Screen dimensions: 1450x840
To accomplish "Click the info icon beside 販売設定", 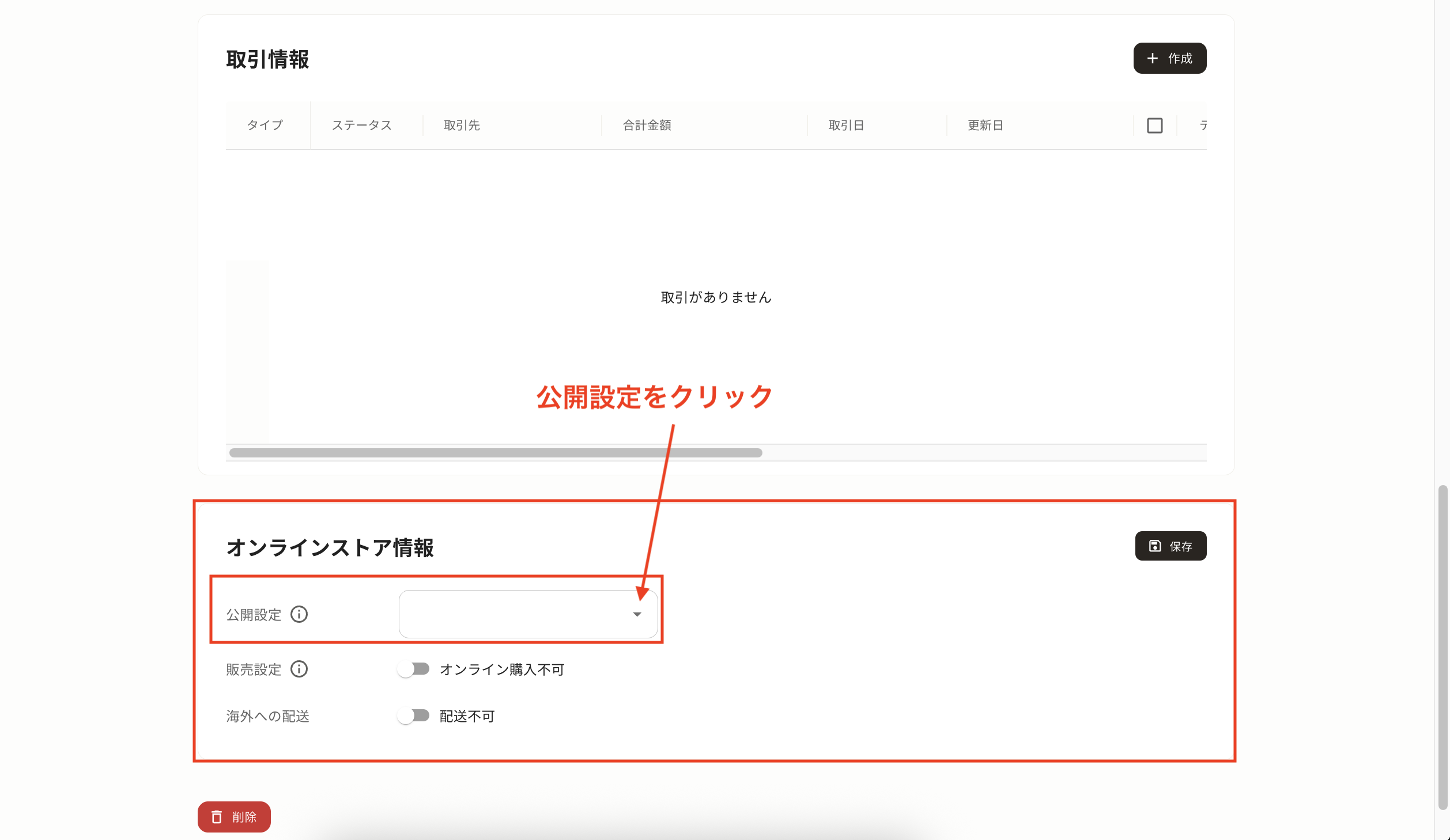I will [x=299, y=669].
